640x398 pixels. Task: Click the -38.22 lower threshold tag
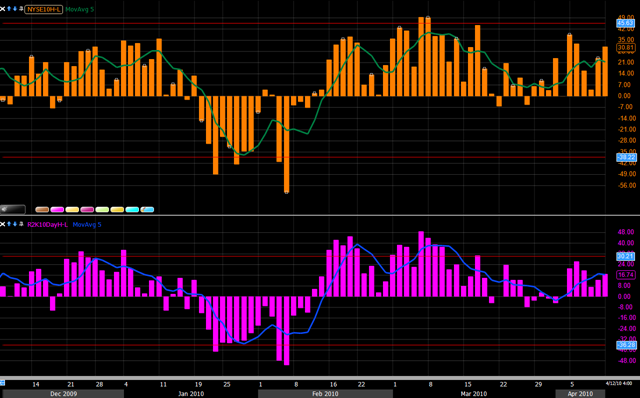[x=626, y=157]
